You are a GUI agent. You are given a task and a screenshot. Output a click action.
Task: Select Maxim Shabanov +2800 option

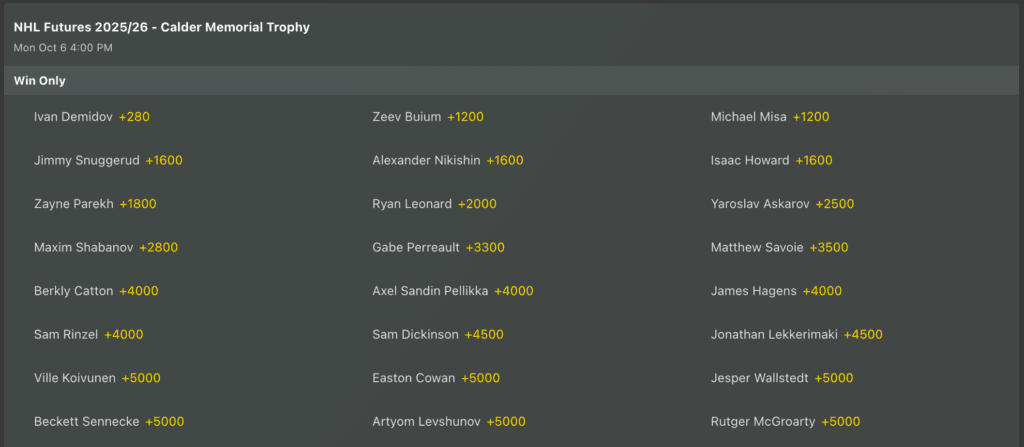(x=158, y=247)
